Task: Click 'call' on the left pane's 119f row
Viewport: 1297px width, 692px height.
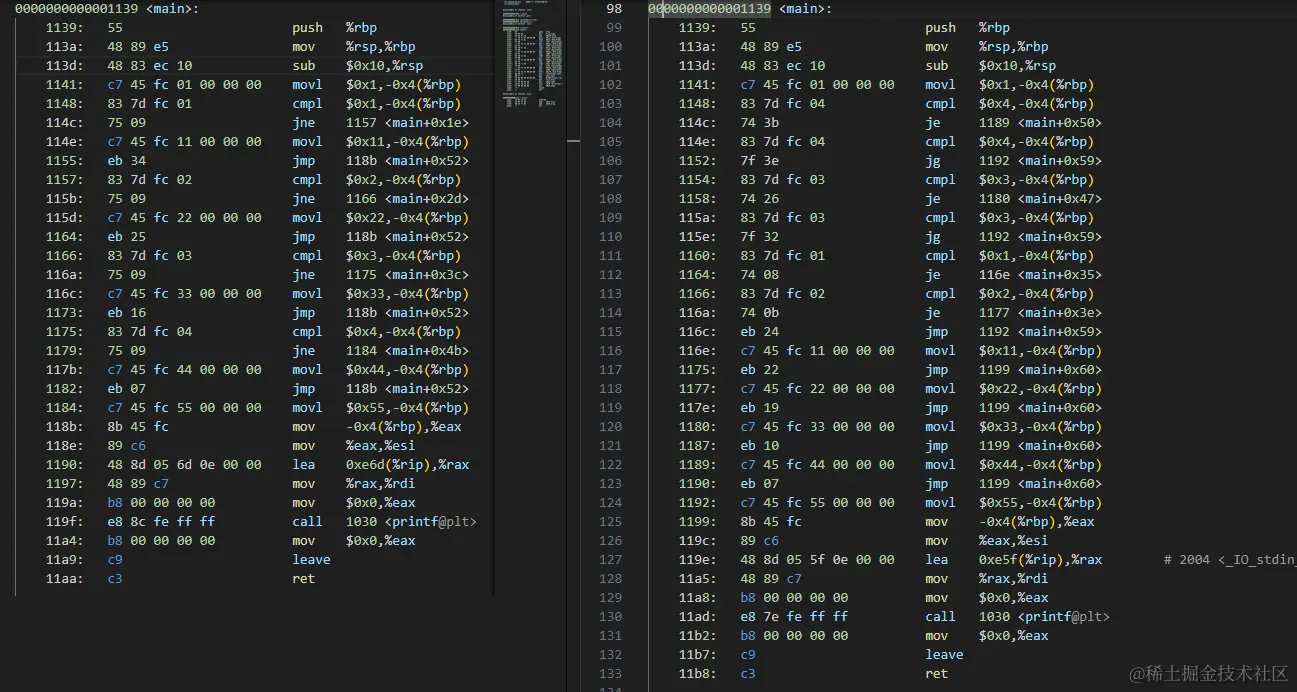Action: pos(308,522)
